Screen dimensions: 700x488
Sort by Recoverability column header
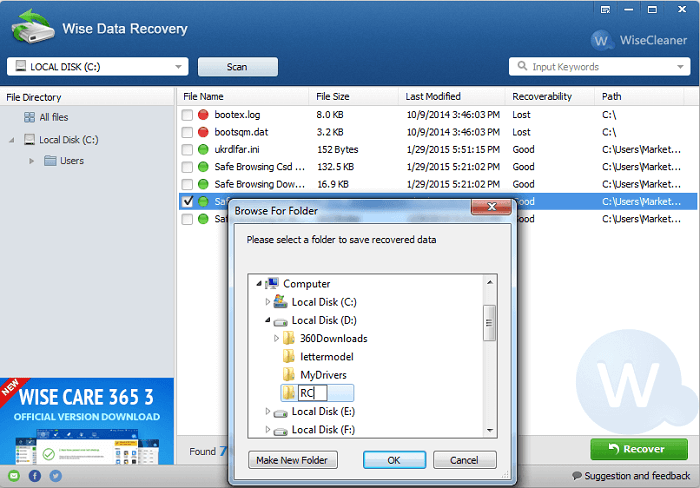(x=542, y=96)
